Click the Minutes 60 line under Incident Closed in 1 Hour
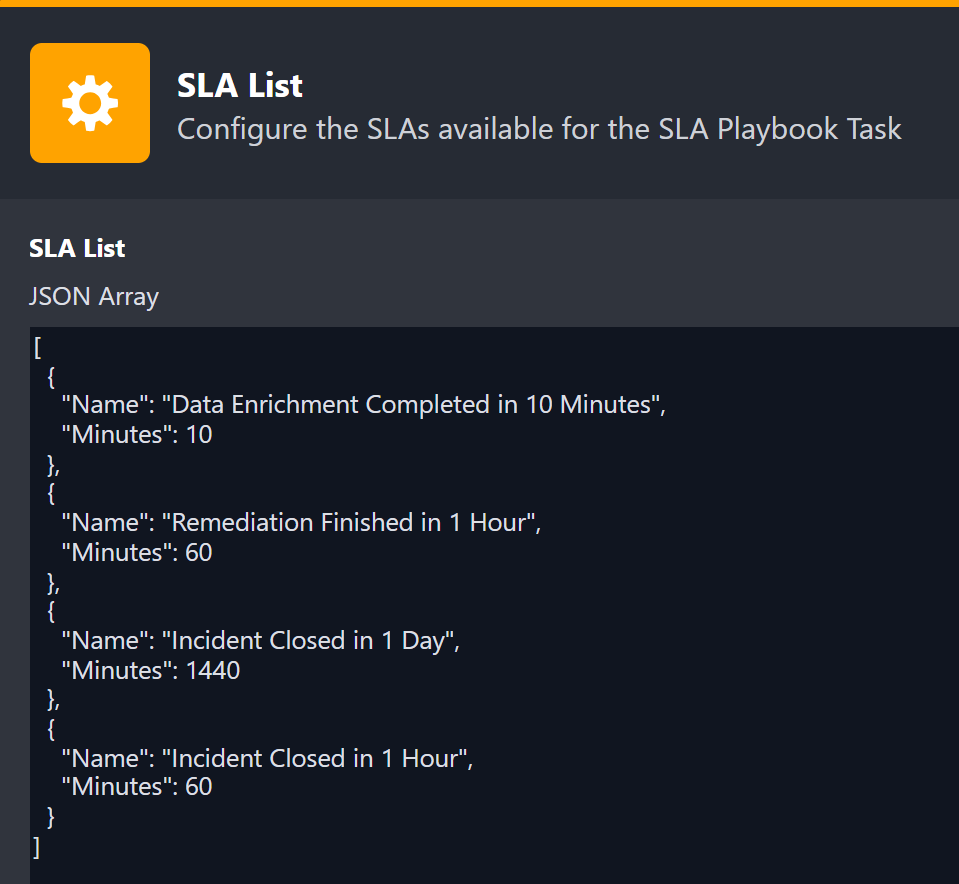 pos(137,788)
